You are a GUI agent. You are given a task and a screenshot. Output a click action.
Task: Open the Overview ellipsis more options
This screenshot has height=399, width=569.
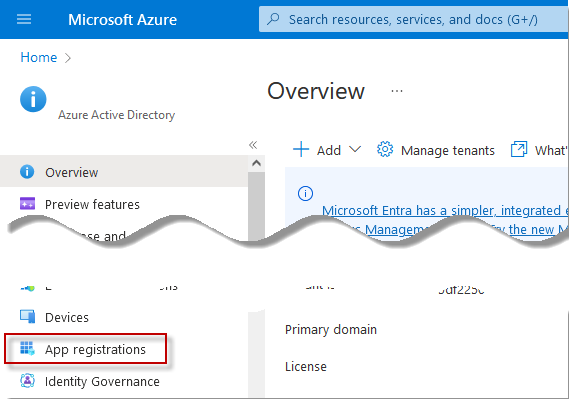coord(397,91)
